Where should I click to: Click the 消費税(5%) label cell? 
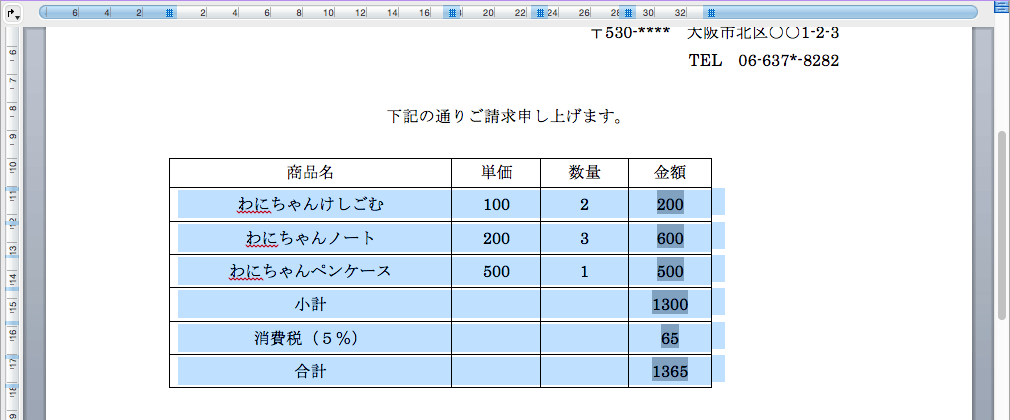click(x=310, y=338)
